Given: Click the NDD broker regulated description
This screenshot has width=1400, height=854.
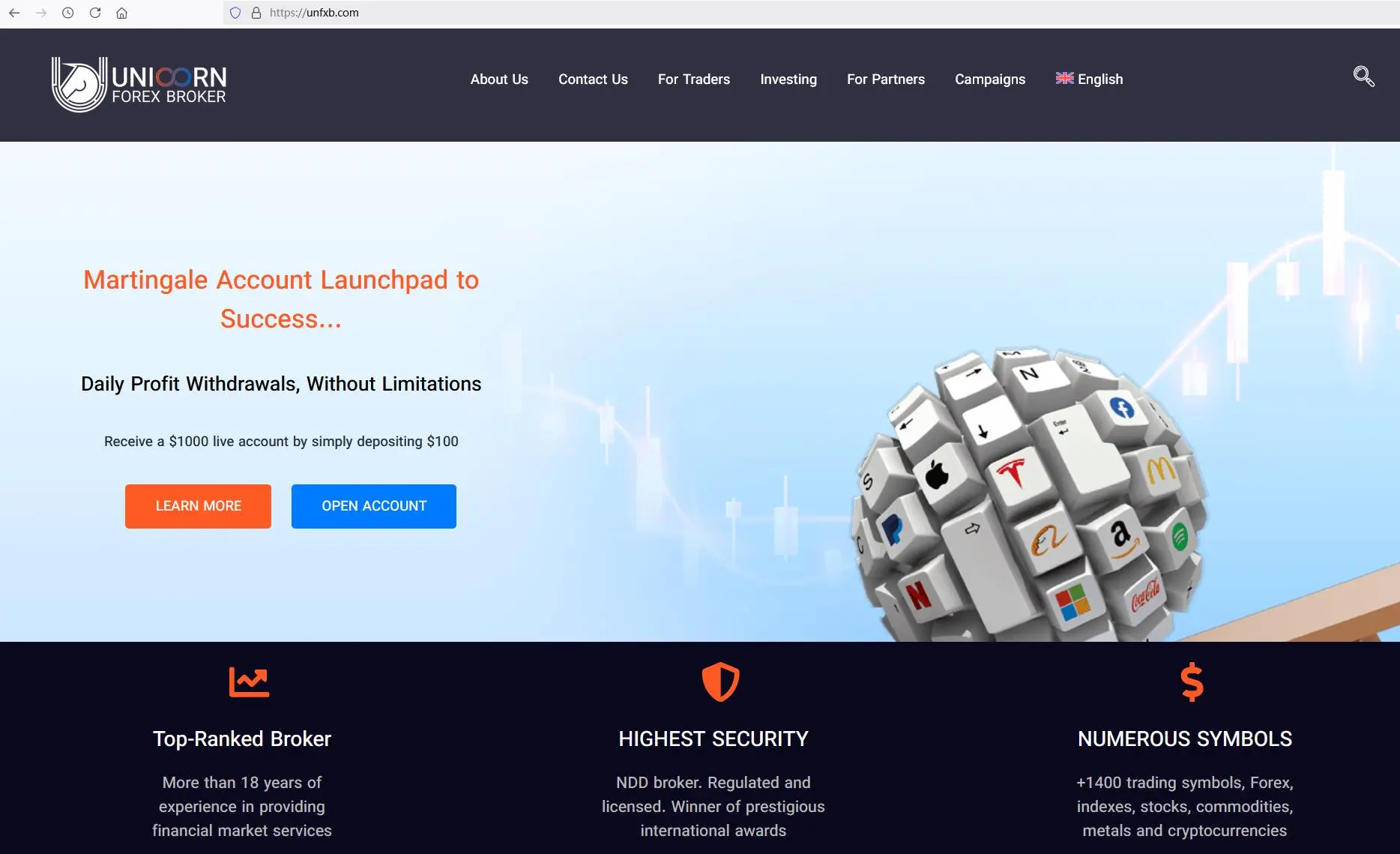Looking at the screenshot, I should [713, 807].
